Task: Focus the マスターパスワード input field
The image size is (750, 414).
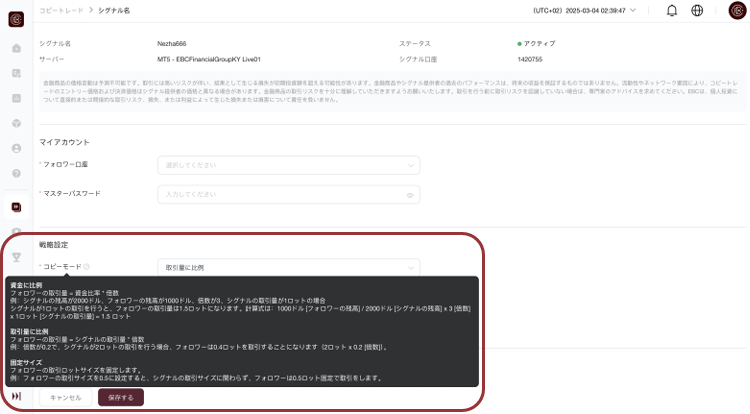Action: (289, 195)
